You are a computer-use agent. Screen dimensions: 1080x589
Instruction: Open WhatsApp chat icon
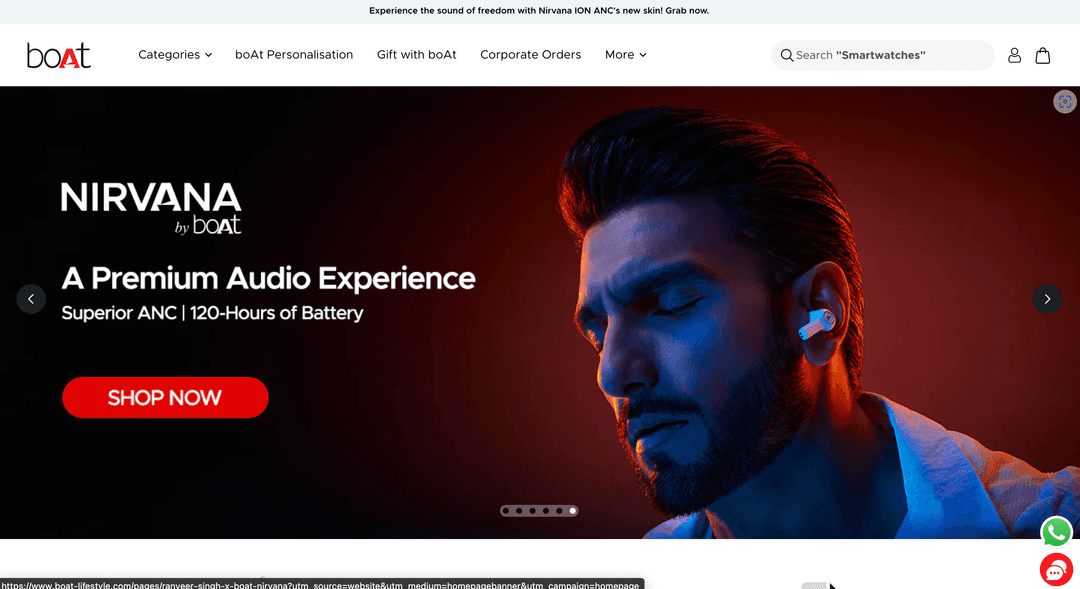1057,533
